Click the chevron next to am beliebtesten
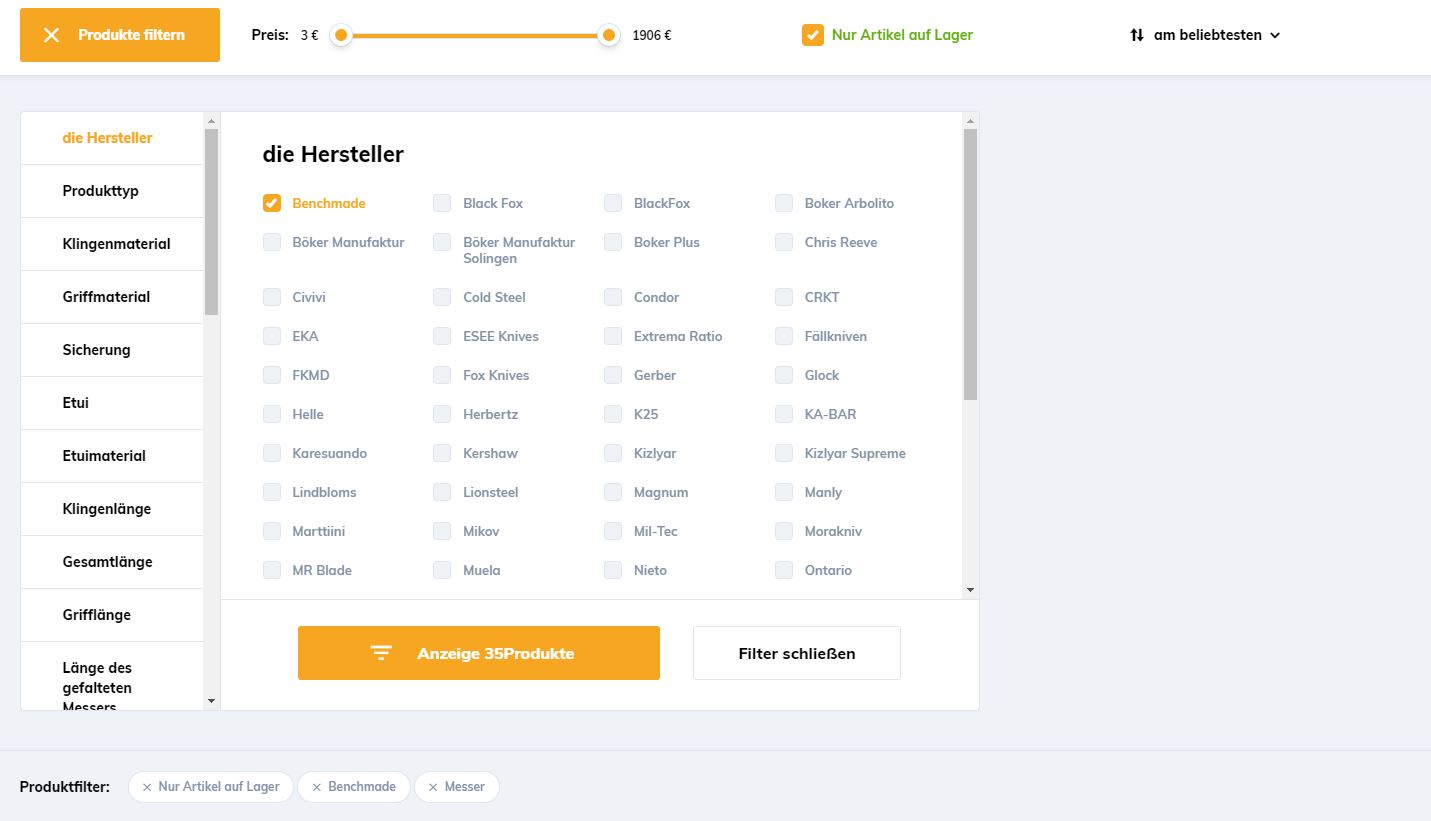1431x821 pixels. tap(1275, 35)
